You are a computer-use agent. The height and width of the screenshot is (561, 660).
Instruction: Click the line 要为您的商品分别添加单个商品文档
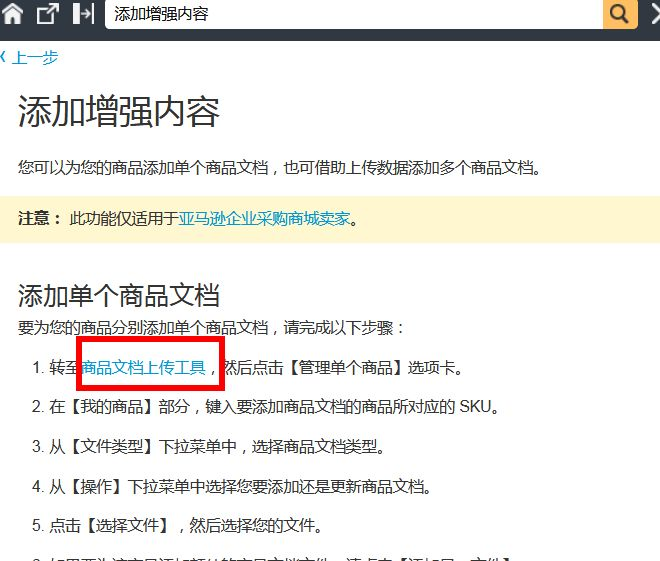[x=211, y=327]
